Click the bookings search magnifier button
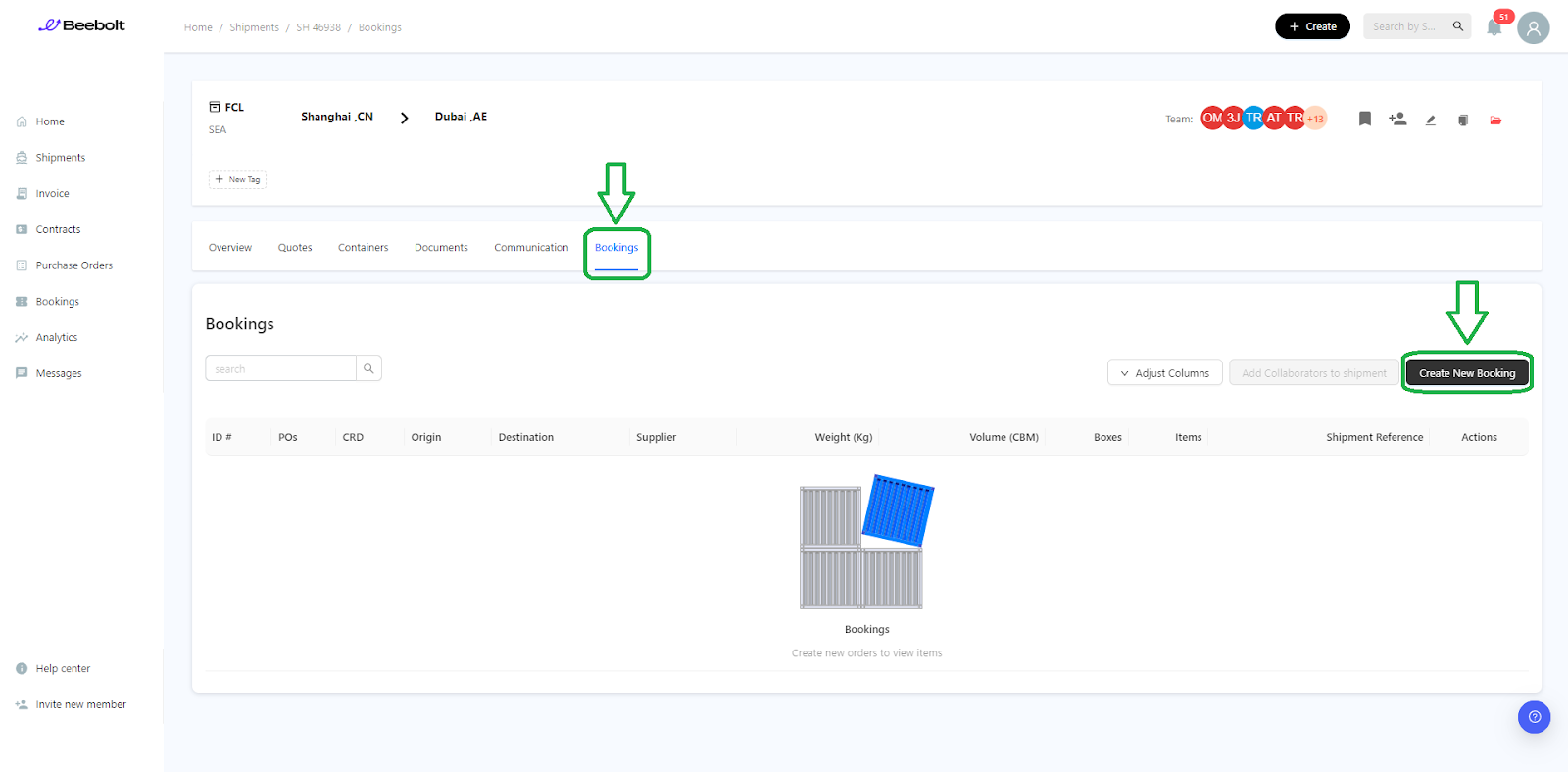1568x772 pixels. (368, 368)
